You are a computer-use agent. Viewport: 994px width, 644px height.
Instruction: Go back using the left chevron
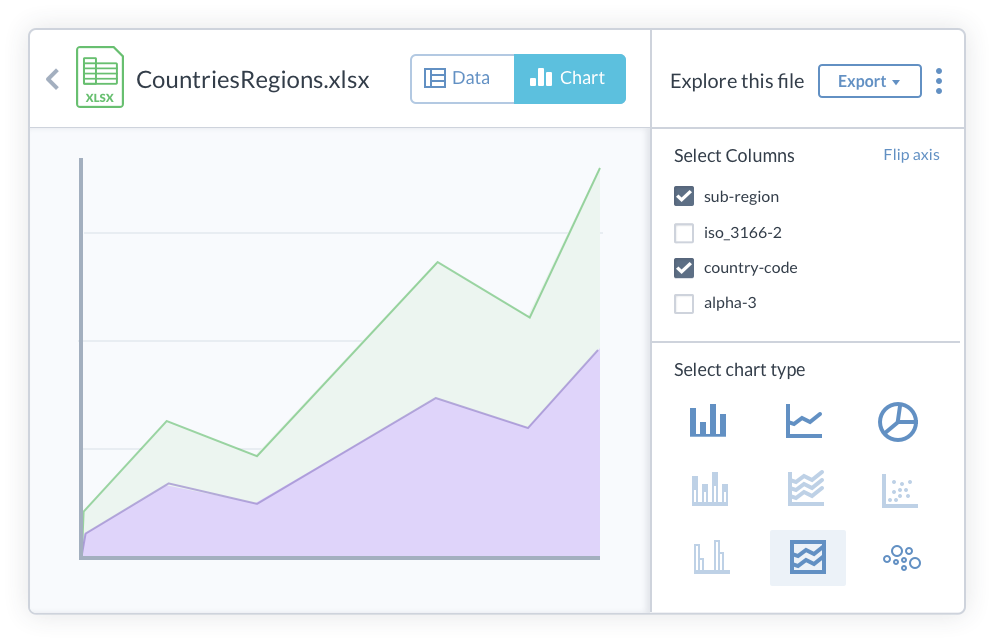tap(53, 79)
